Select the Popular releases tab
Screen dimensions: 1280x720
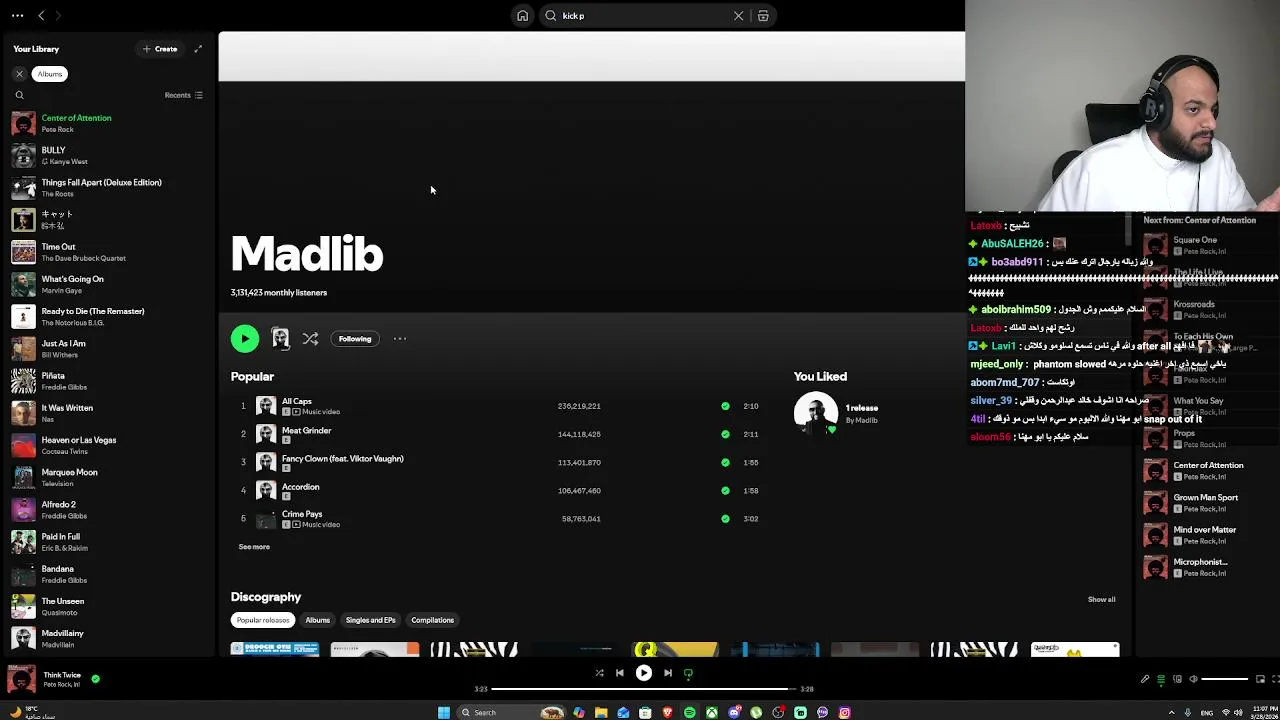tap(263, 620)
